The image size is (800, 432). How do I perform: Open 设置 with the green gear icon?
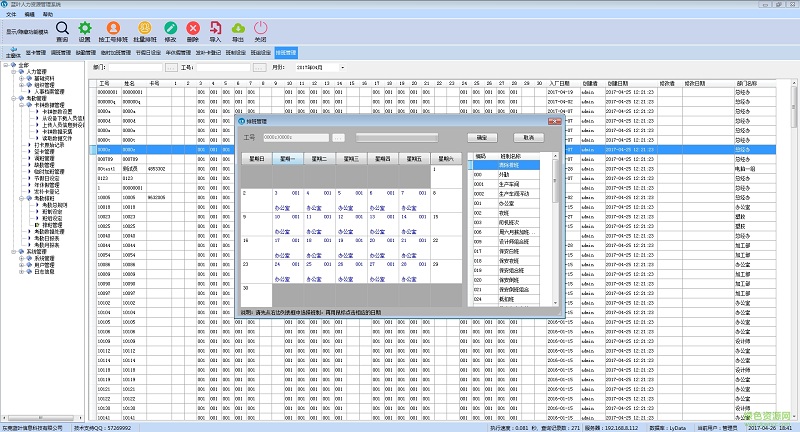point(85,30)
